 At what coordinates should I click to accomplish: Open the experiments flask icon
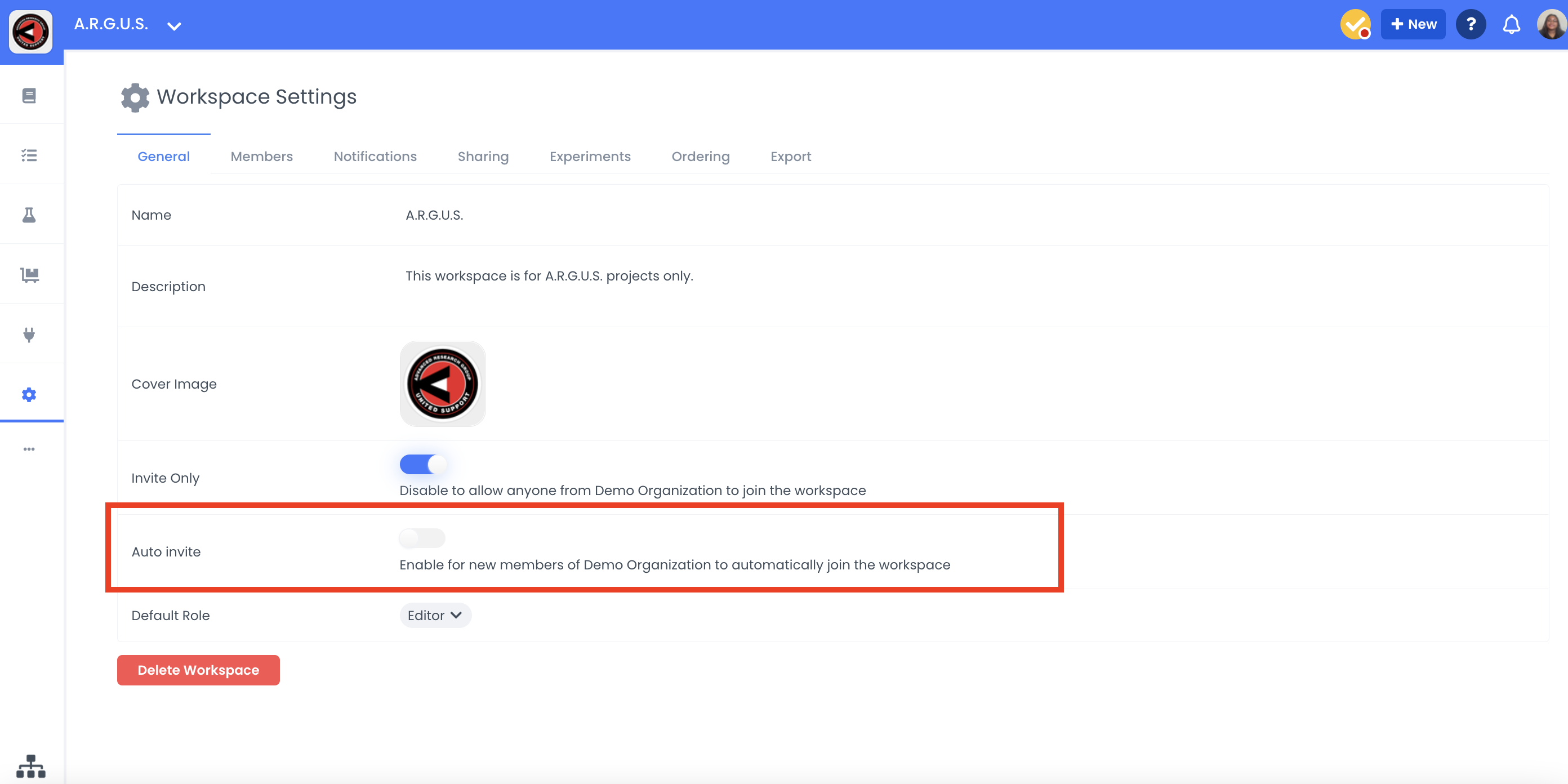[29, 215]
